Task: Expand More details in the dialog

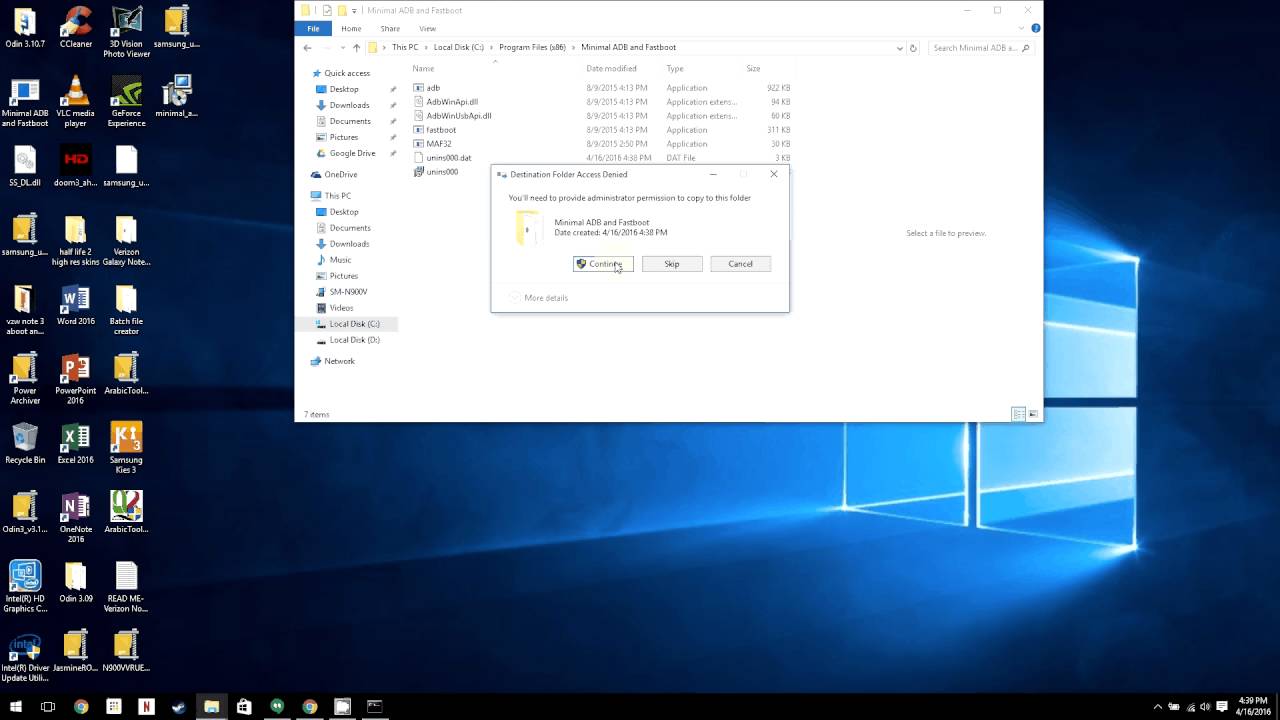Action: [539, 298]
